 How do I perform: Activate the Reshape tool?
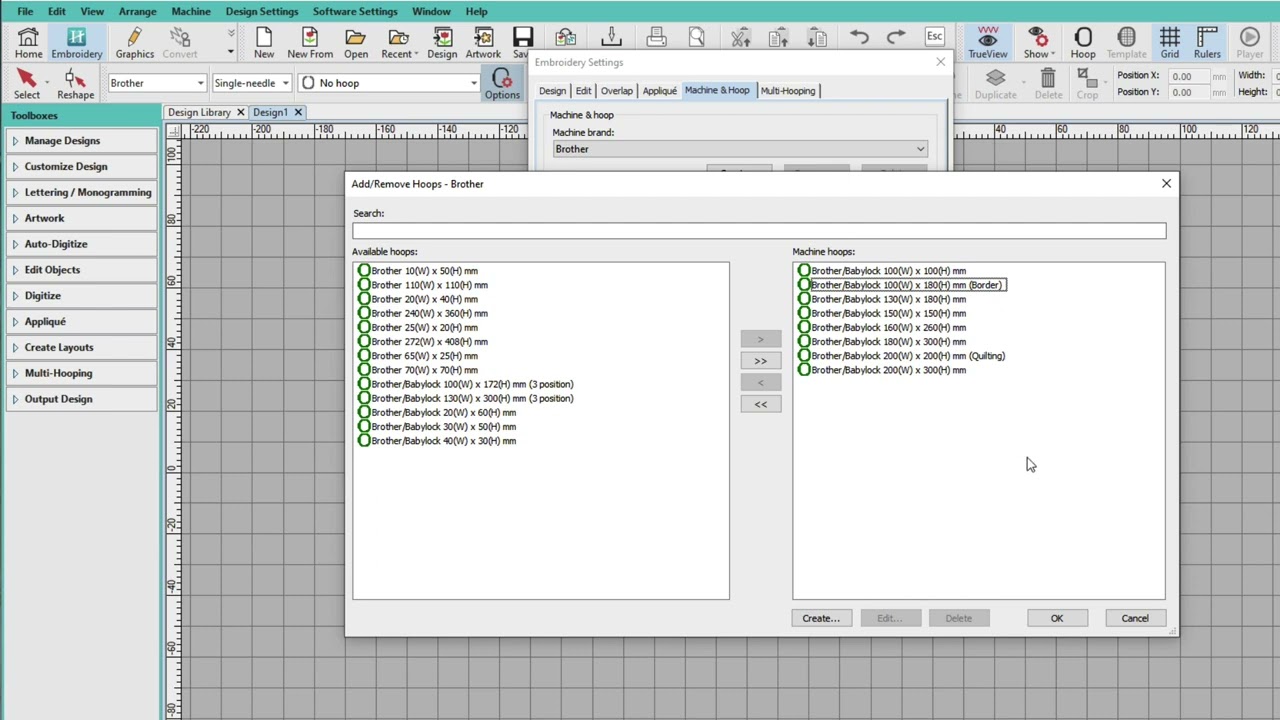coord(75,84)
